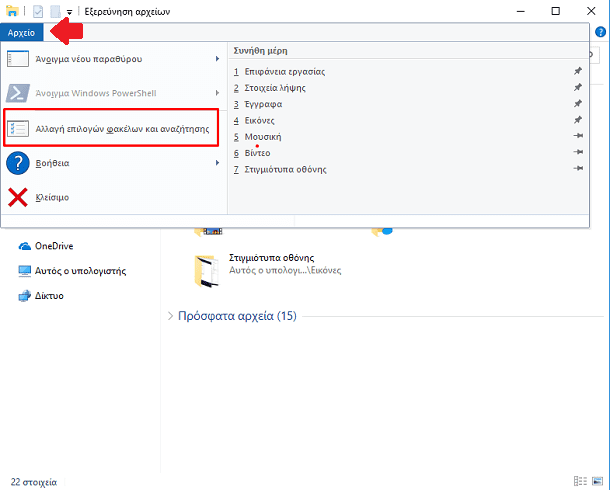610x490 pixels.
Task: Expand Βοήθεια submenu arrow
Action: (x=217, y=163)
